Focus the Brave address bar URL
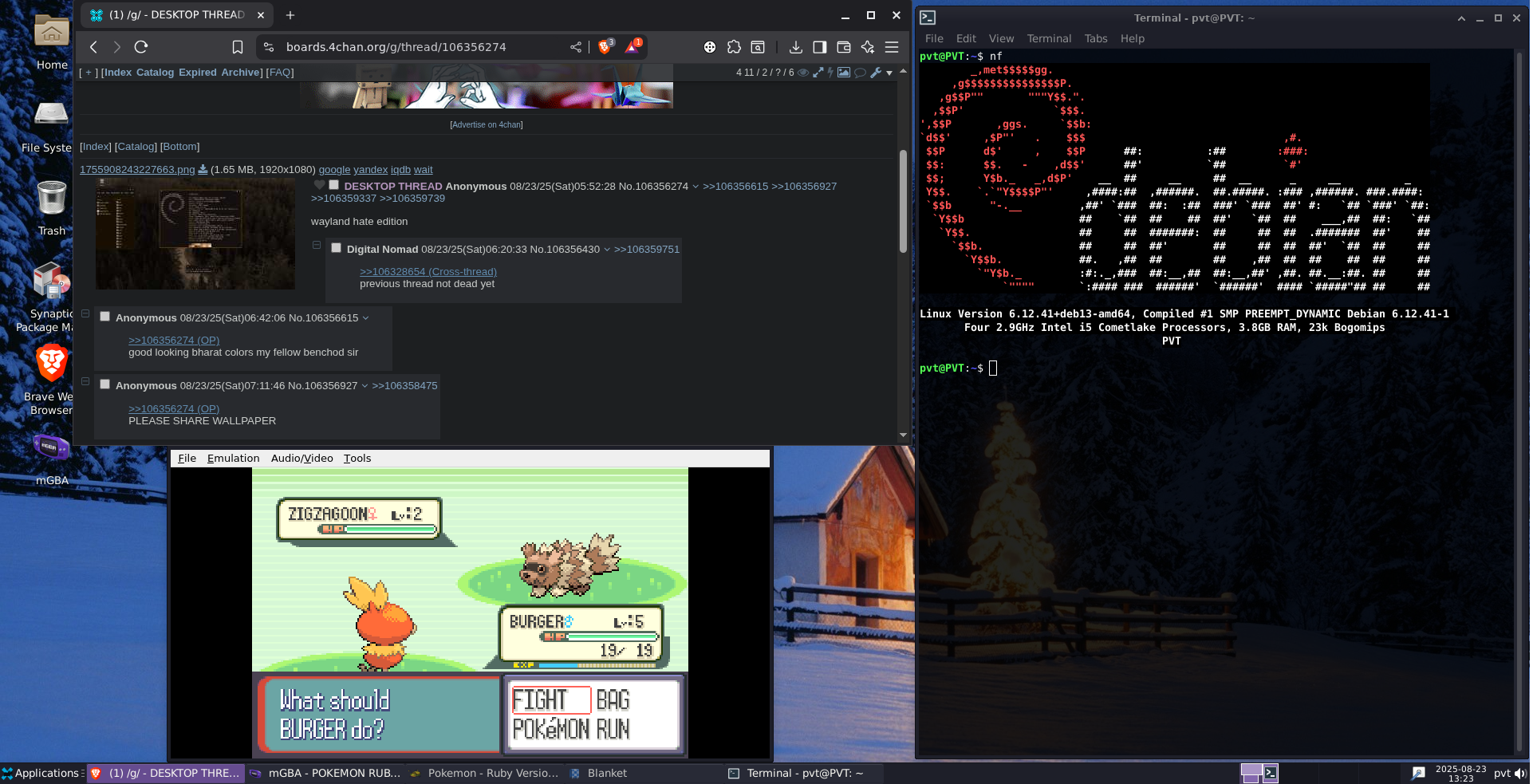1533x784 pixels. pos(396,47)
